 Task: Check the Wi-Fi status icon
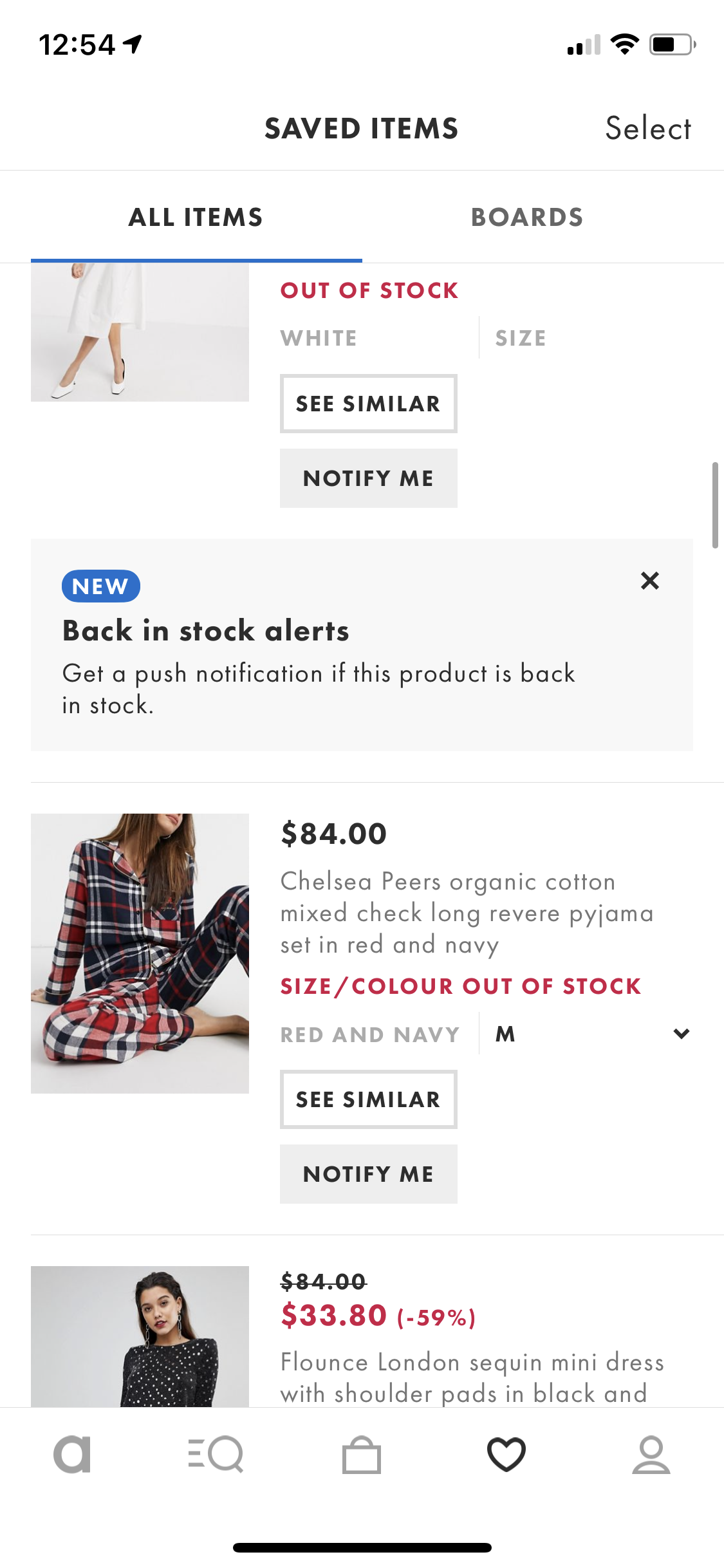pos(625,44)
